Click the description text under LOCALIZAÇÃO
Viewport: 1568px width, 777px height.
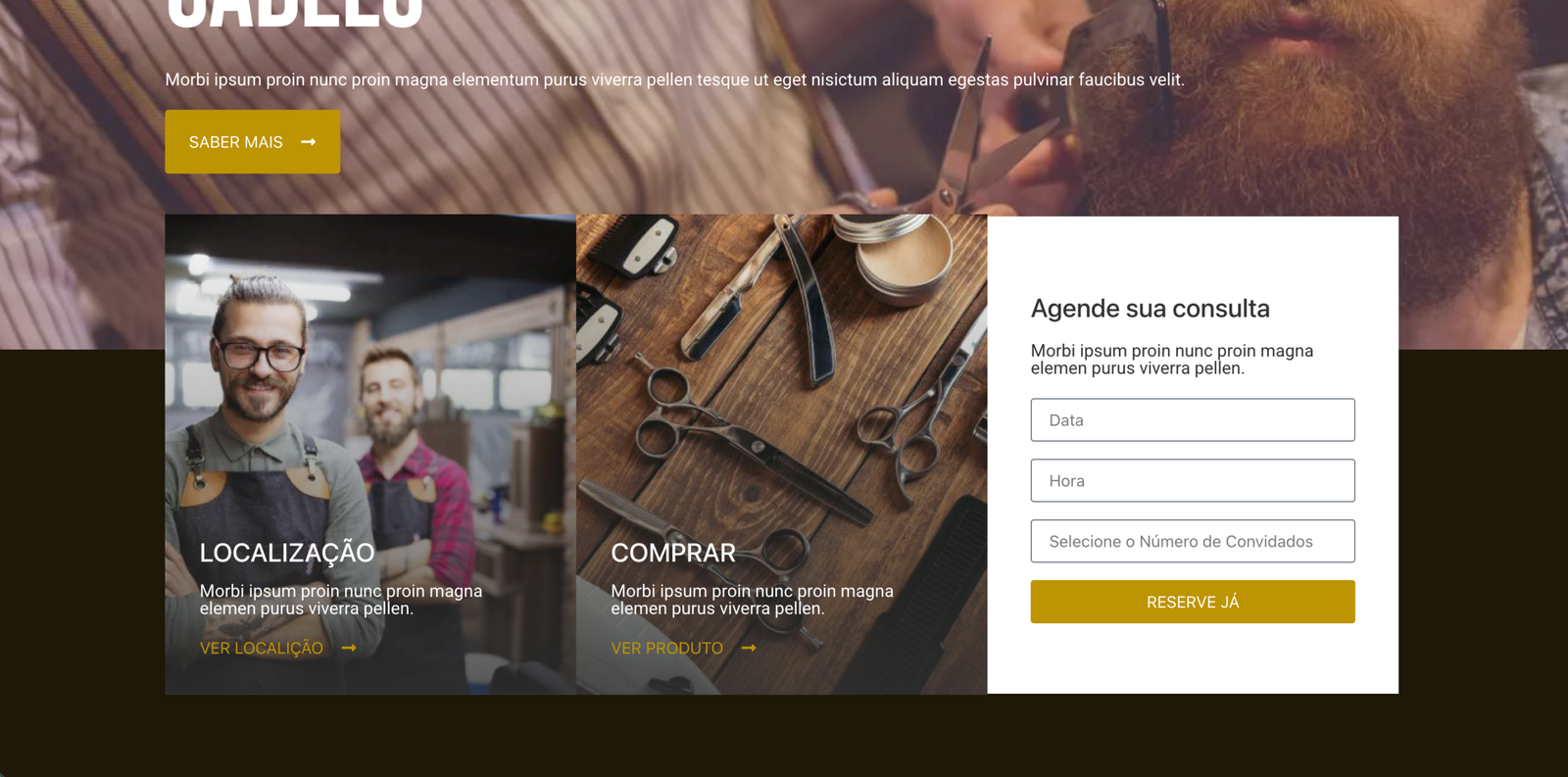(341, 600)
